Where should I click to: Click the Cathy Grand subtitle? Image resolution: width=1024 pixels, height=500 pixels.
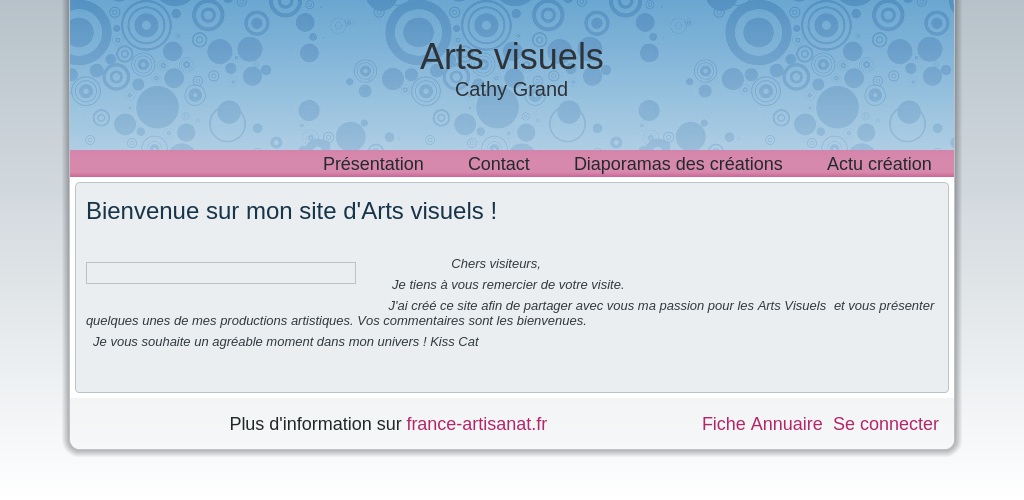click(511, 89)
